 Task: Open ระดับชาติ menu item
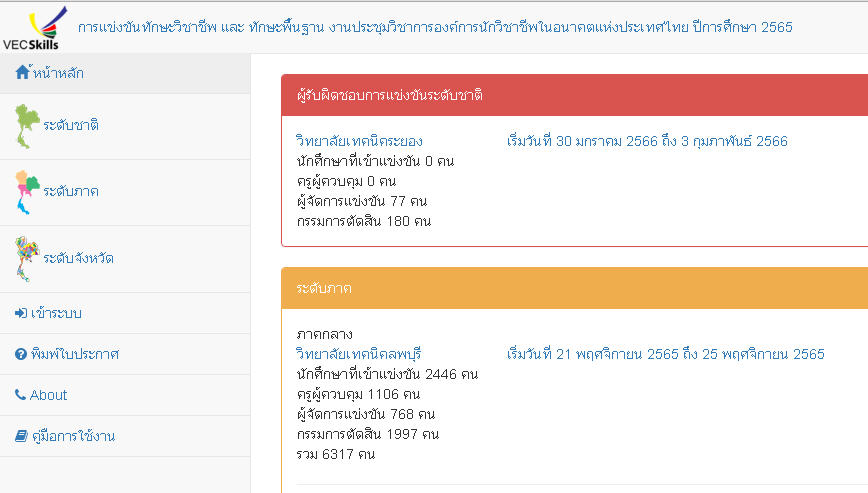71,126
